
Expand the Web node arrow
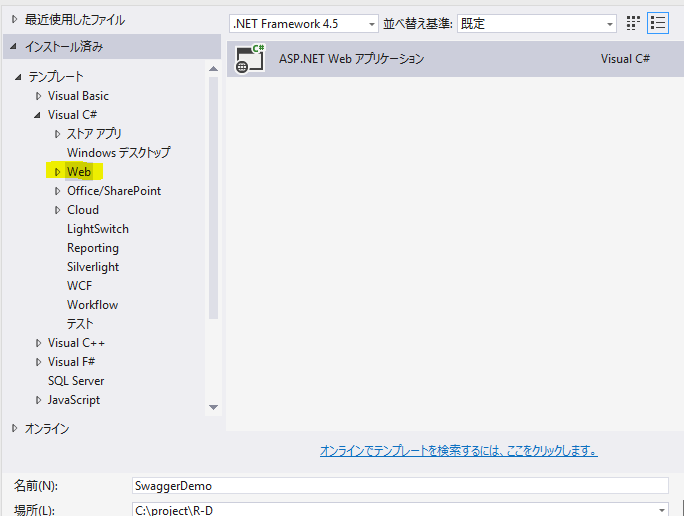[x=57, y=172]
